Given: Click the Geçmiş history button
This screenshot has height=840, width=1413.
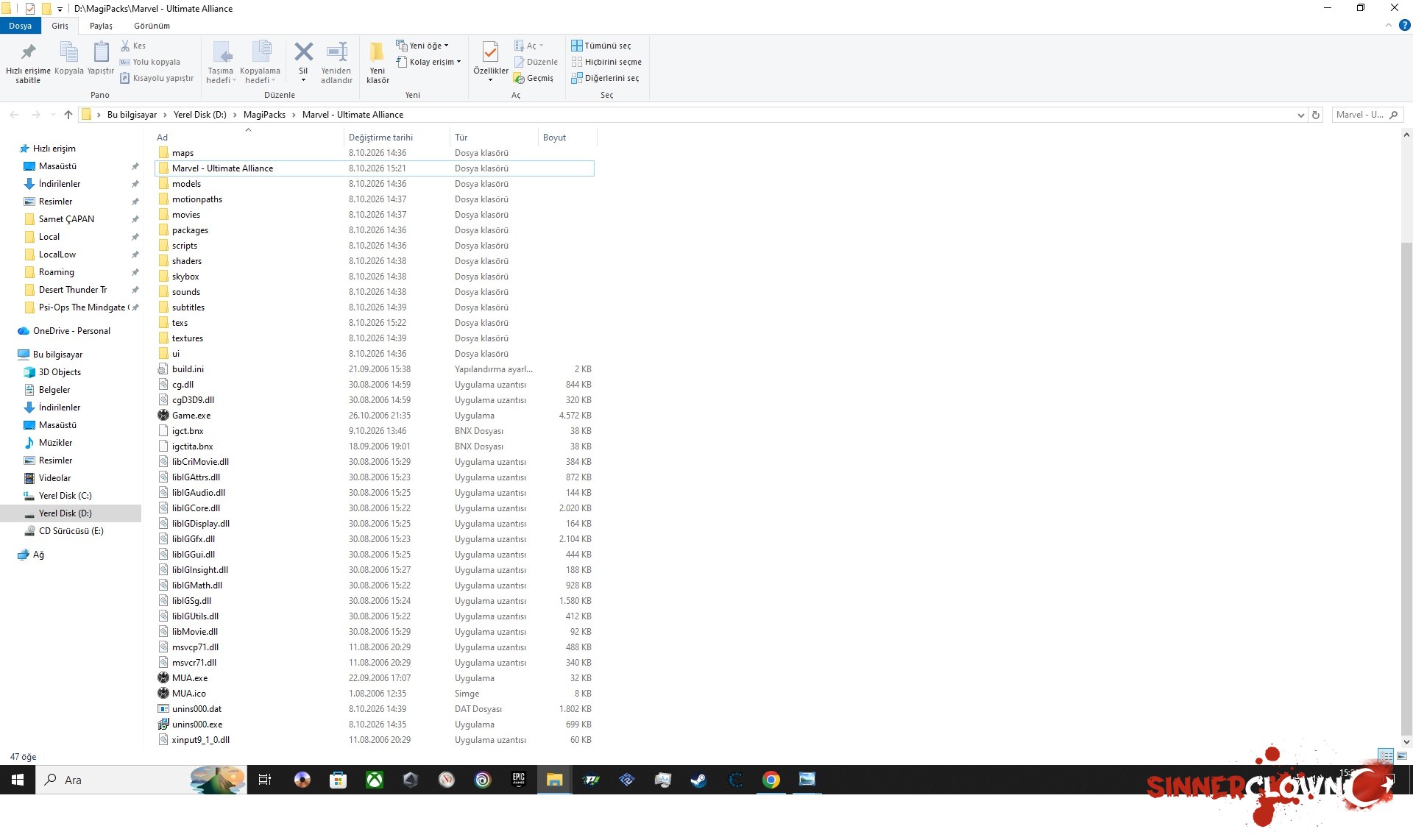Looking at the screenshot, I should (x=534, y=78).
